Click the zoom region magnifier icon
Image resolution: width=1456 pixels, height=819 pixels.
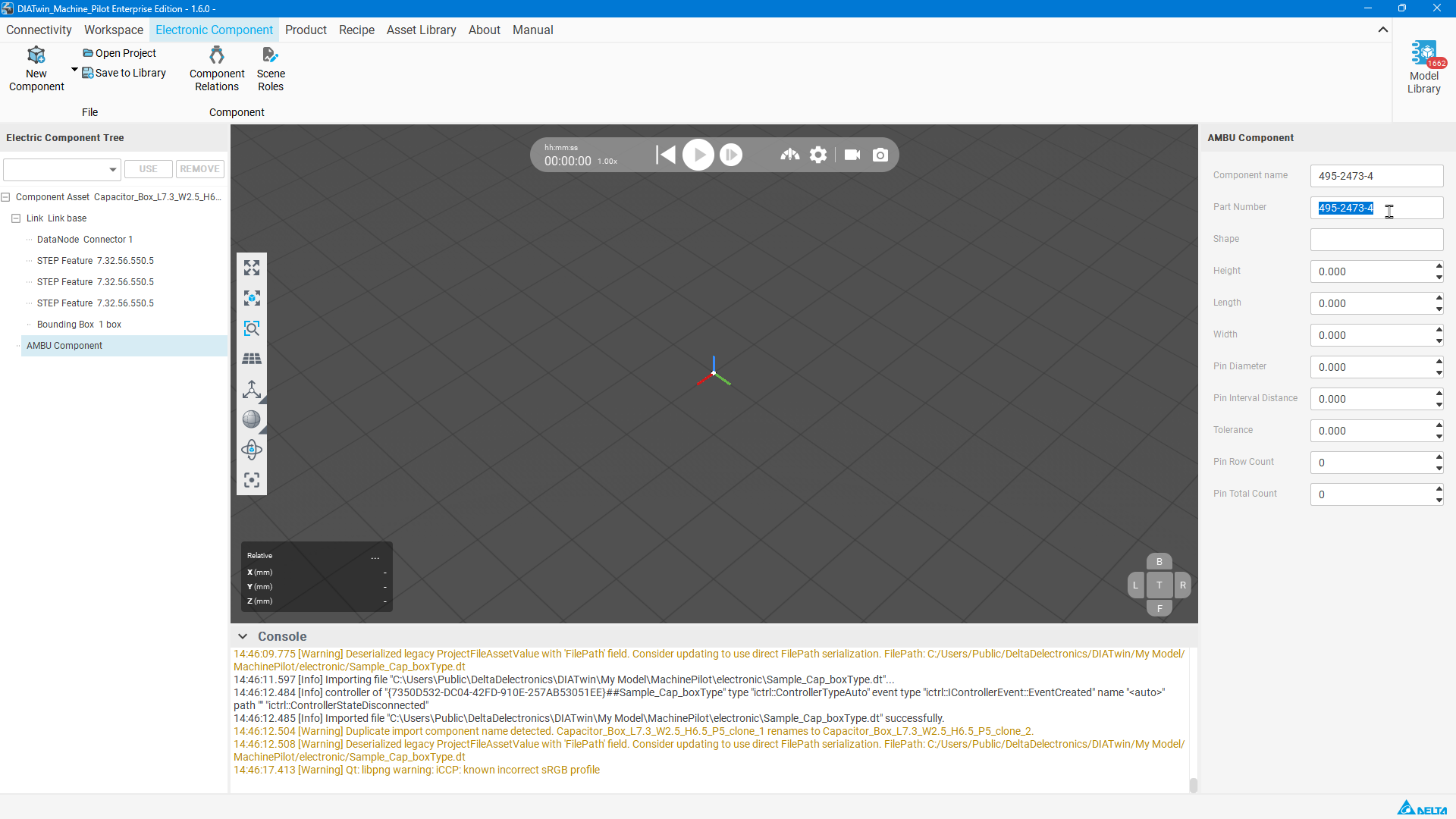[252, 328]
